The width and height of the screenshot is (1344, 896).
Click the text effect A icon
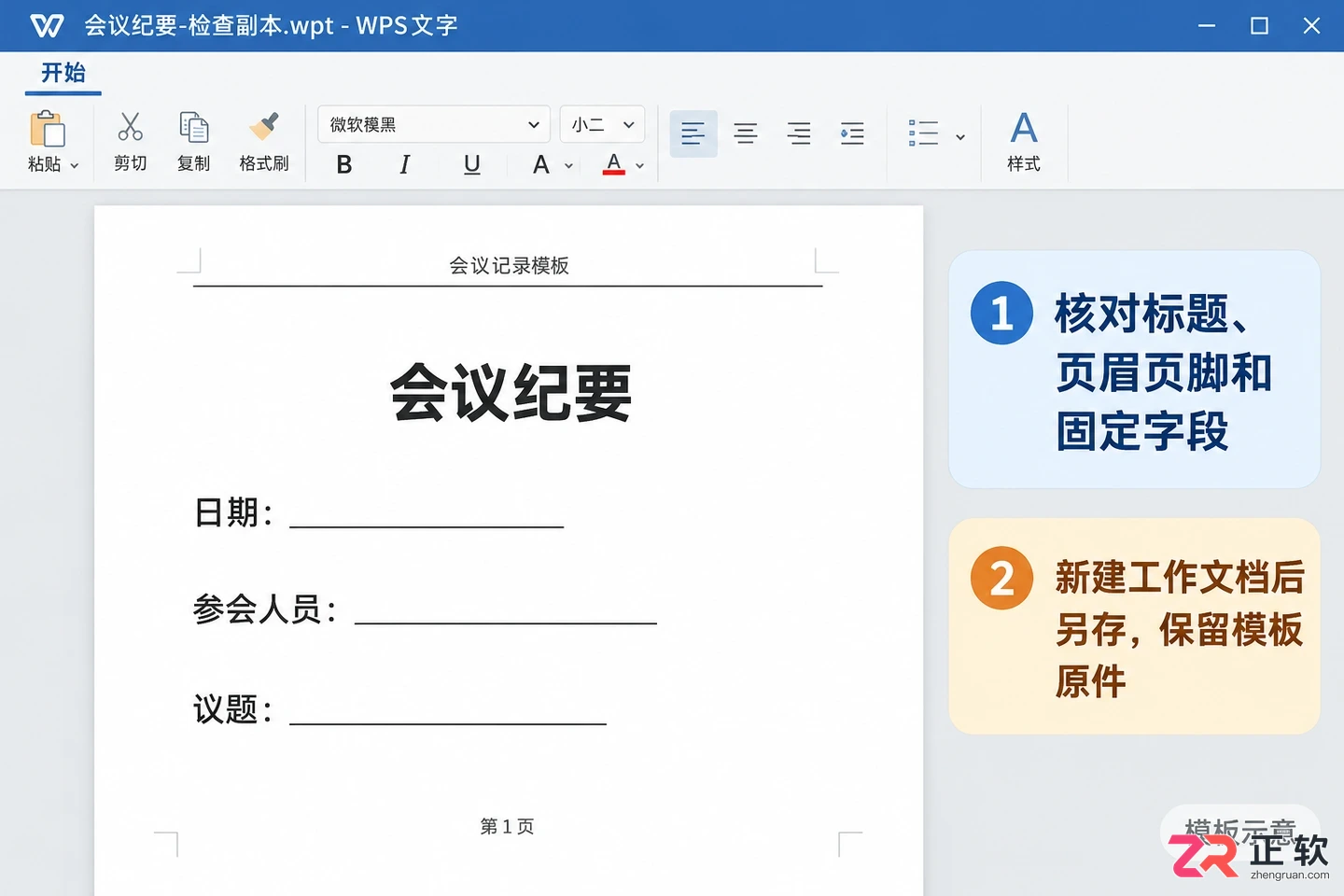[x=540, y=164]
